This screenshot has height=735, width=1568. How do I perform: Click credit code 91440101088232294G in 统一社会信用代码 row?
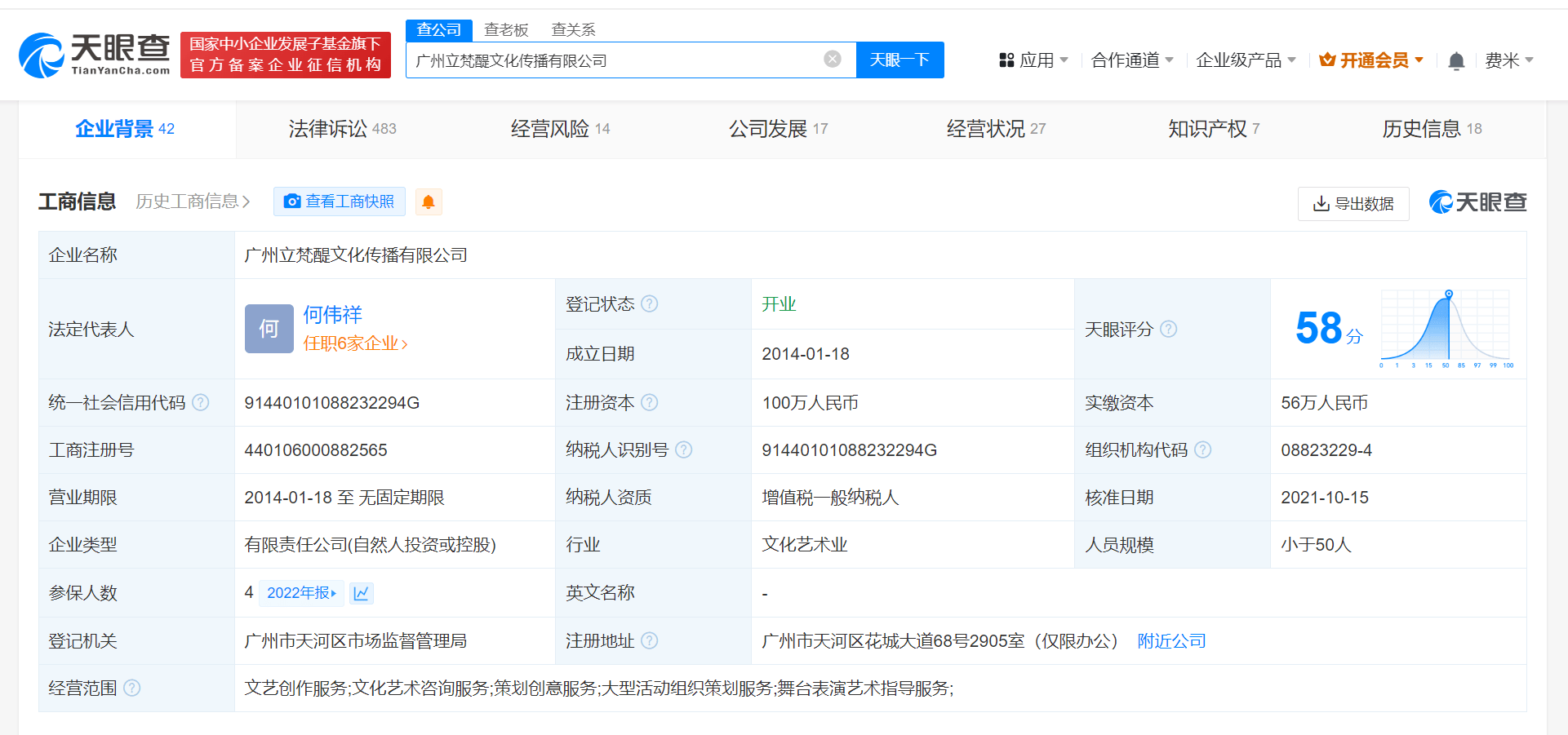coord(332,403)
